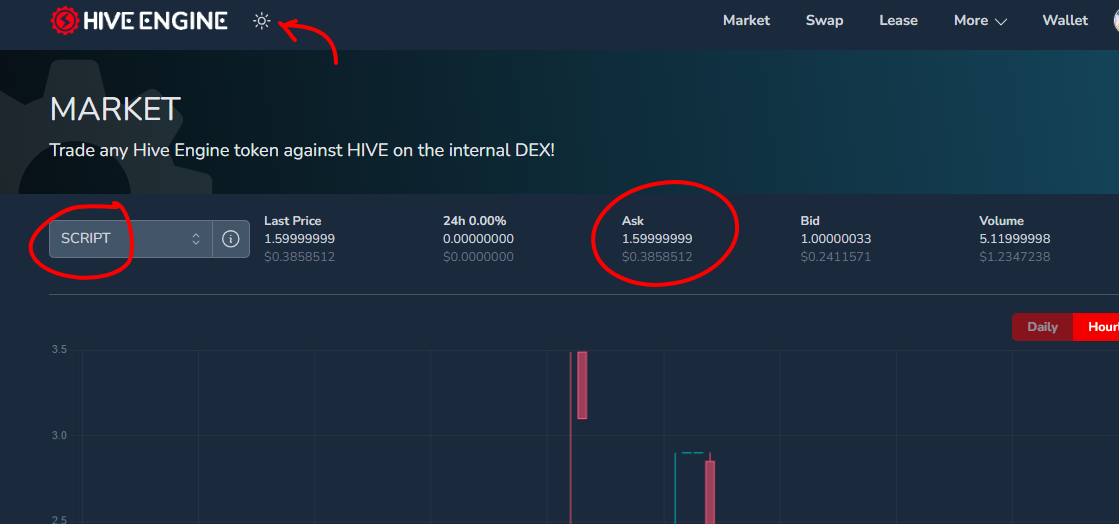
Task: Select Volume dollar value $1.2347238
Action: pos(1015,256)
